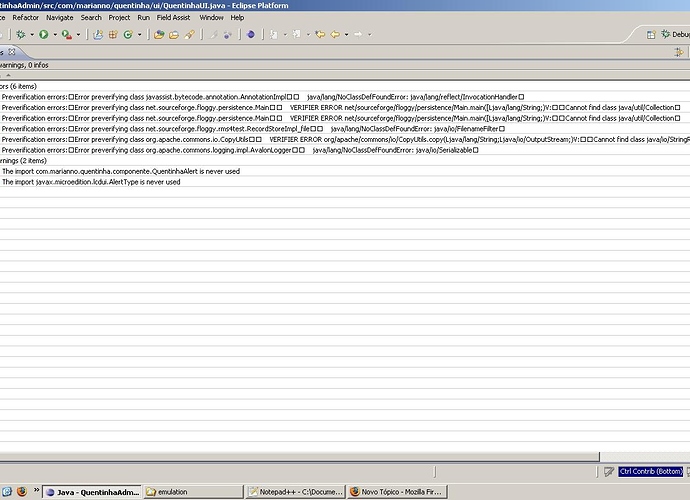Click the New Java Project icon
The image size is (690, 500).
98,34
